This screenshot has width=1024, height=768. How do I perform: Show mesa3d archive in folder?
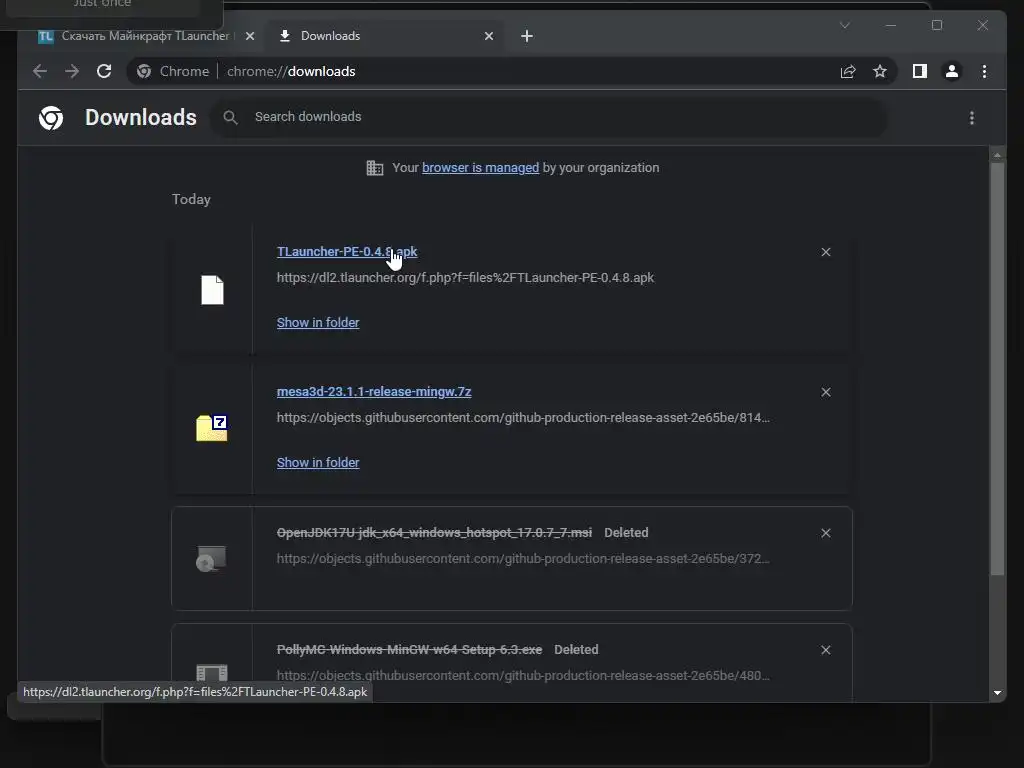point(318,462)
